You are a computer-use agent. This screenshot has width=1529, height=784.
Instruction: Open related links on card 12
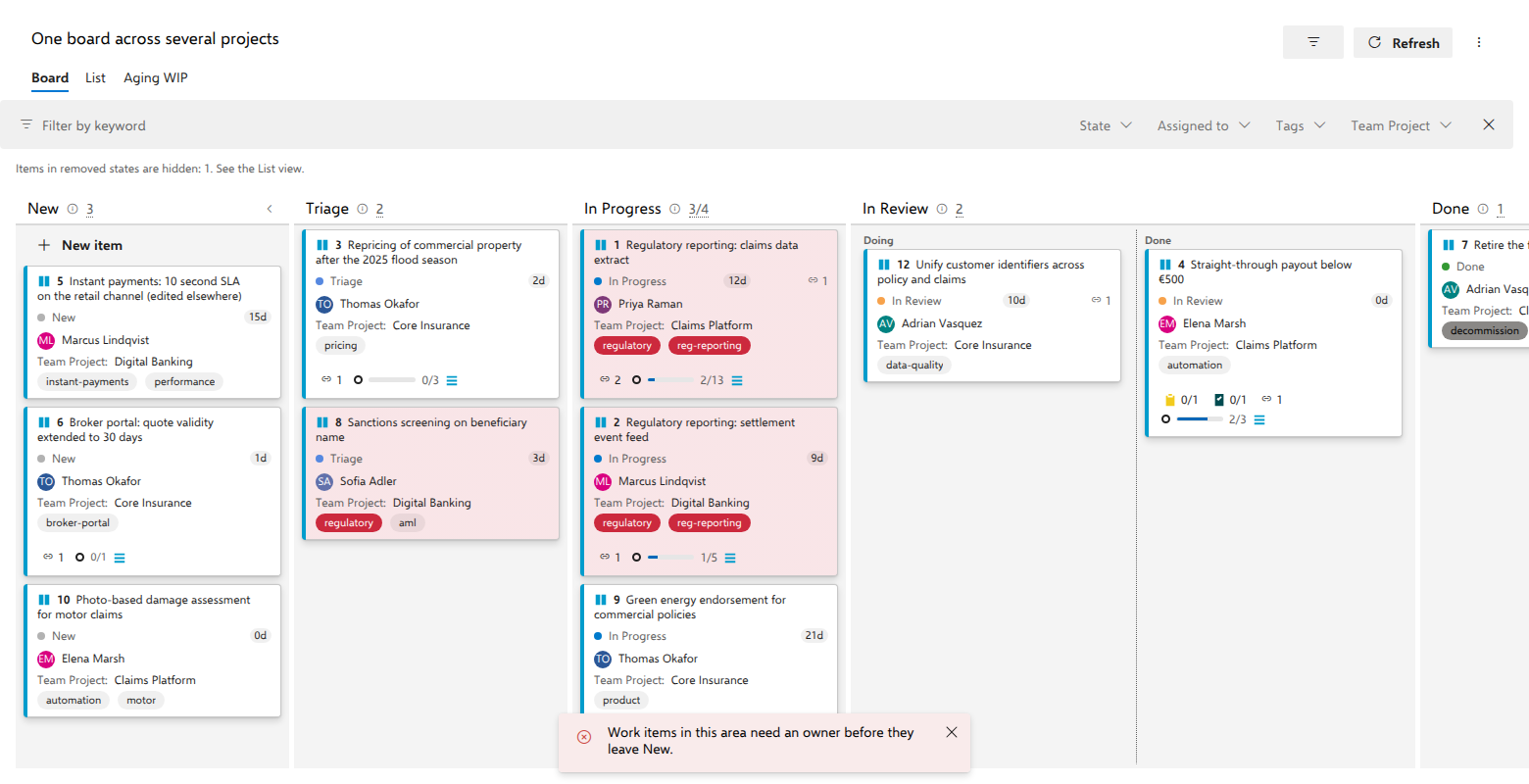(1102, 300)
